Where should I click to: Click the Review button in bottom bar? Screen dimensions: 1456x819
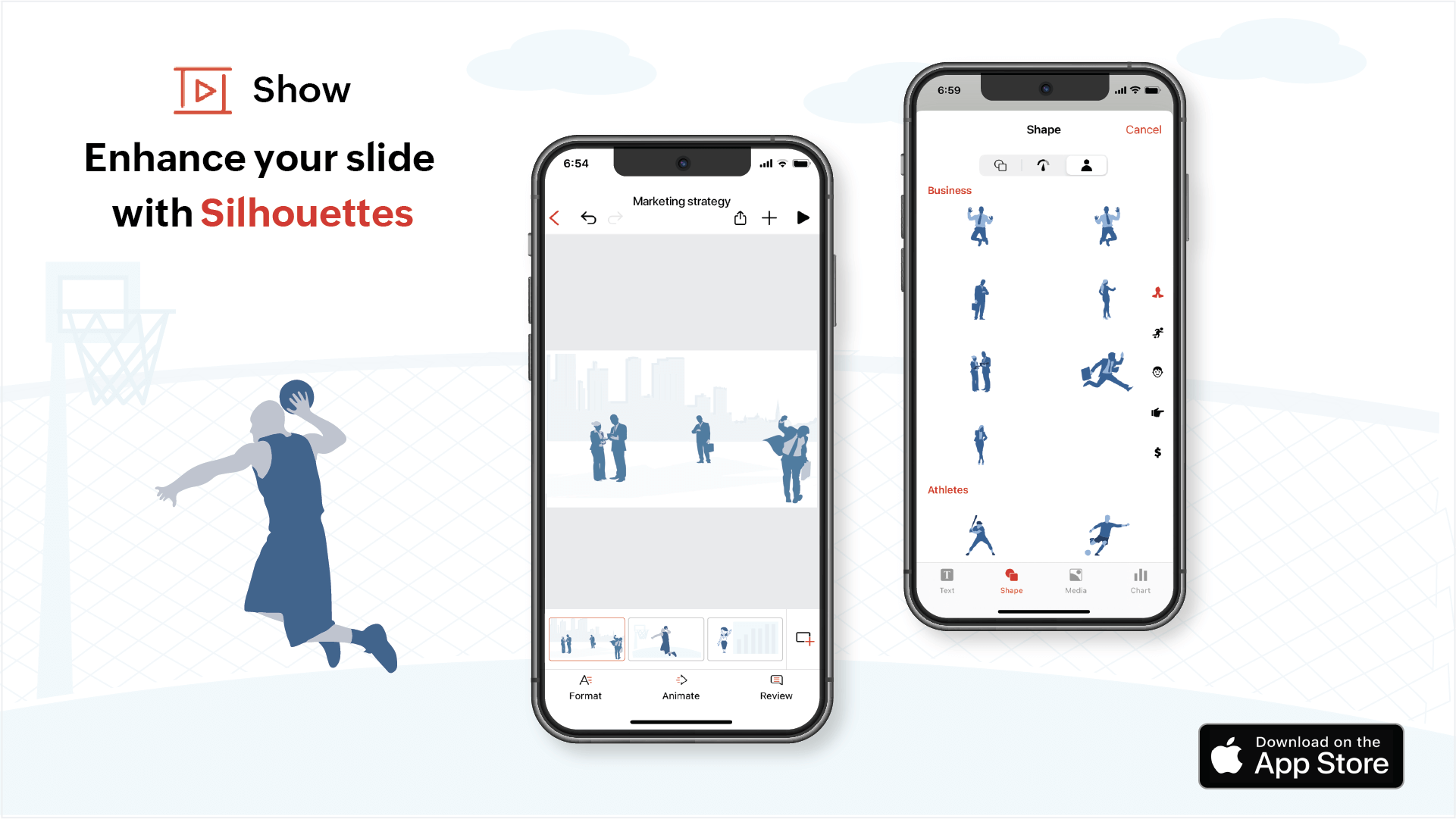click(775, 686)
